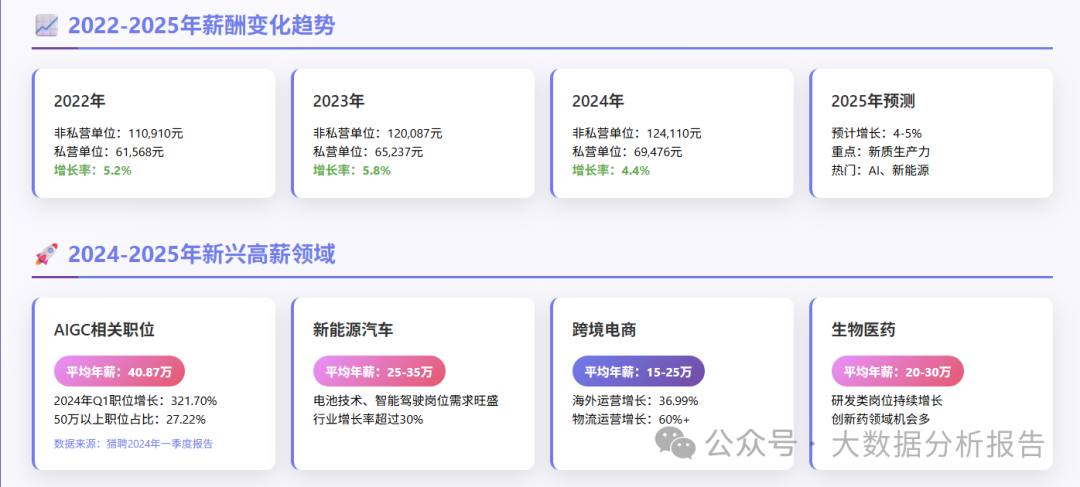This screenshot has width=1080, height=487.
Task: Click the 2025年预测 card title
Action: 873,101
